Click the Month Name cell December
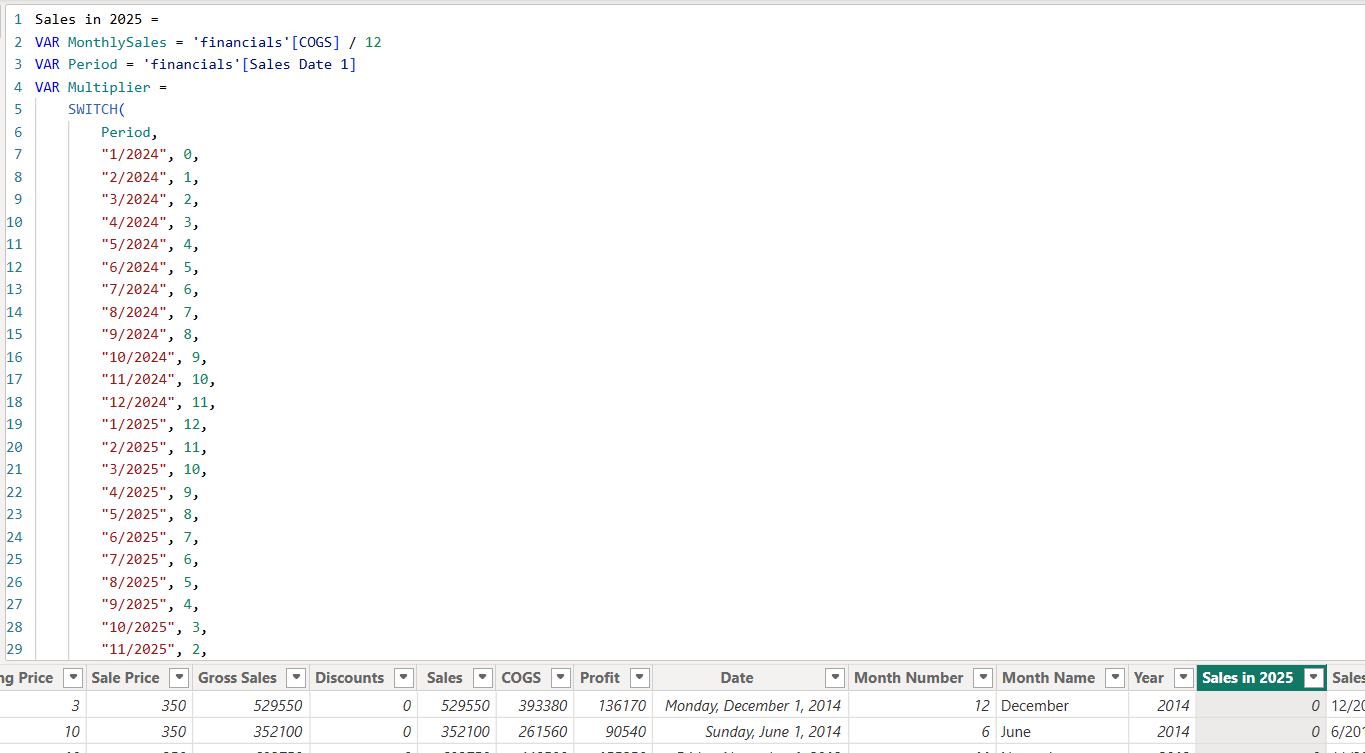1365x753 pixels. [x=1063, y=706]
